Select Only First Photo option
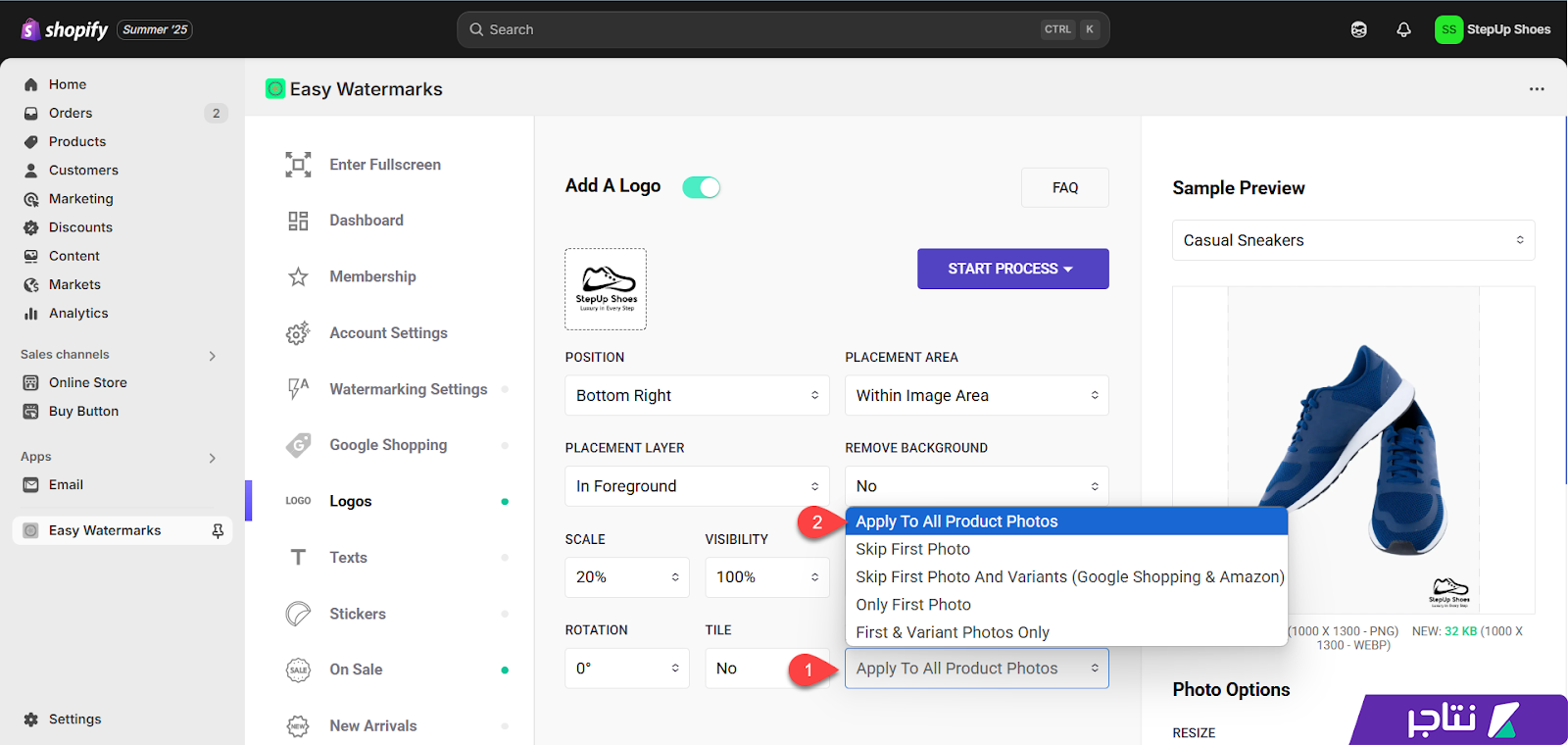Viewport: 1568px width, 745px height. pos(1066,605)
